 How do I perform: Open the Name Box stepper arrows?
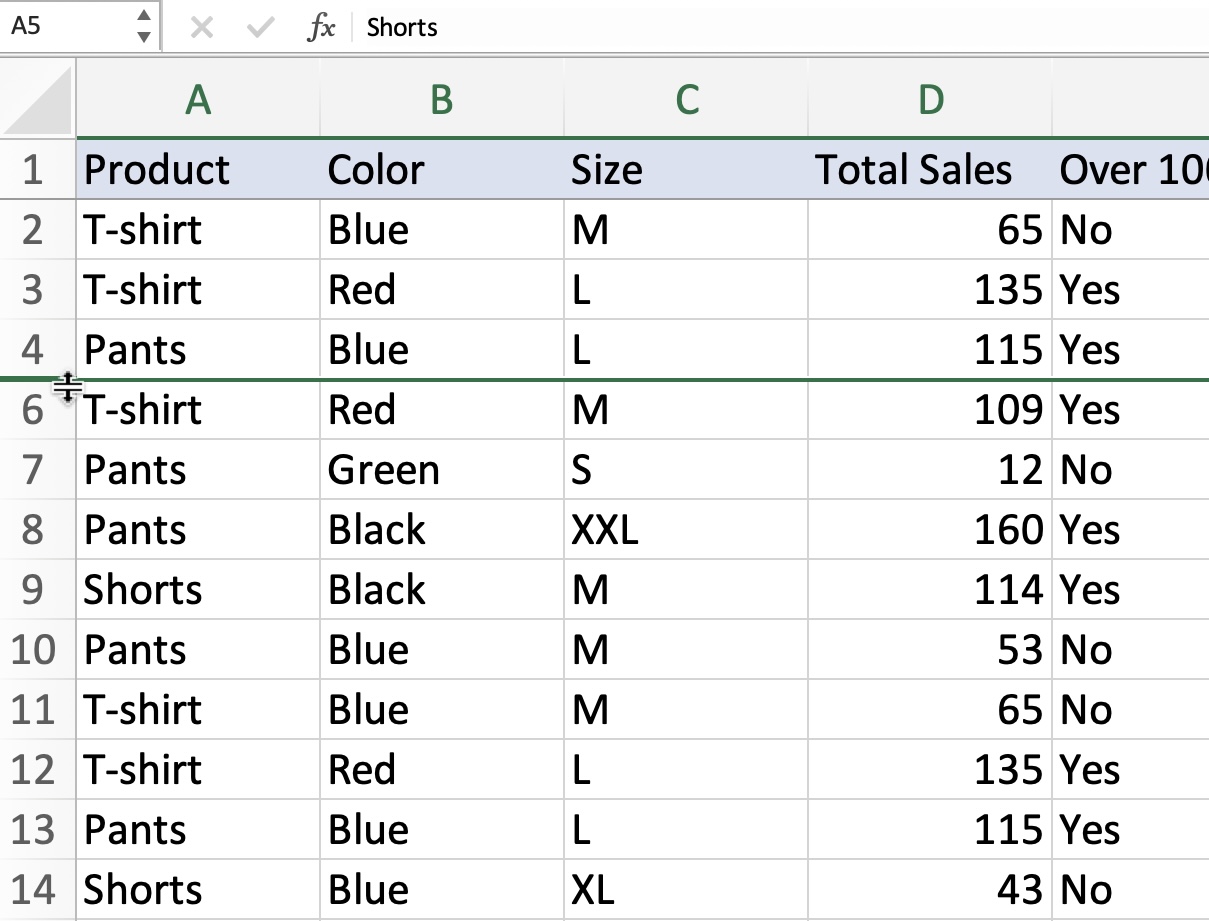[x=144, y=26]
